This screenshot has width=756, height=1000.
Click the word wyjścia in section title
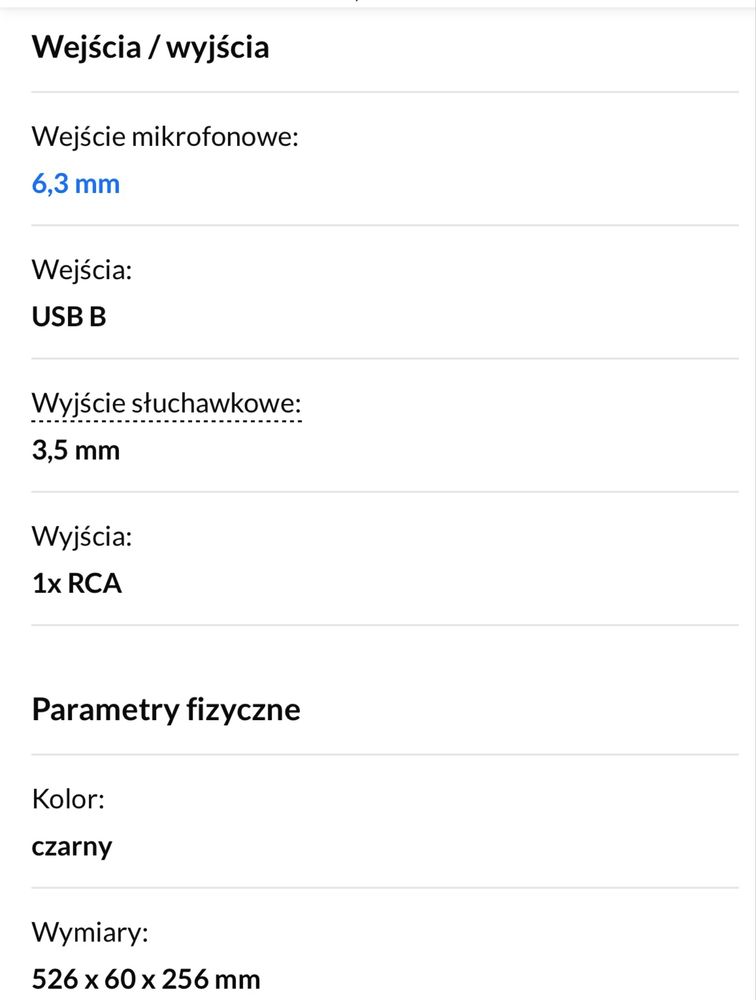pos(218,49)
